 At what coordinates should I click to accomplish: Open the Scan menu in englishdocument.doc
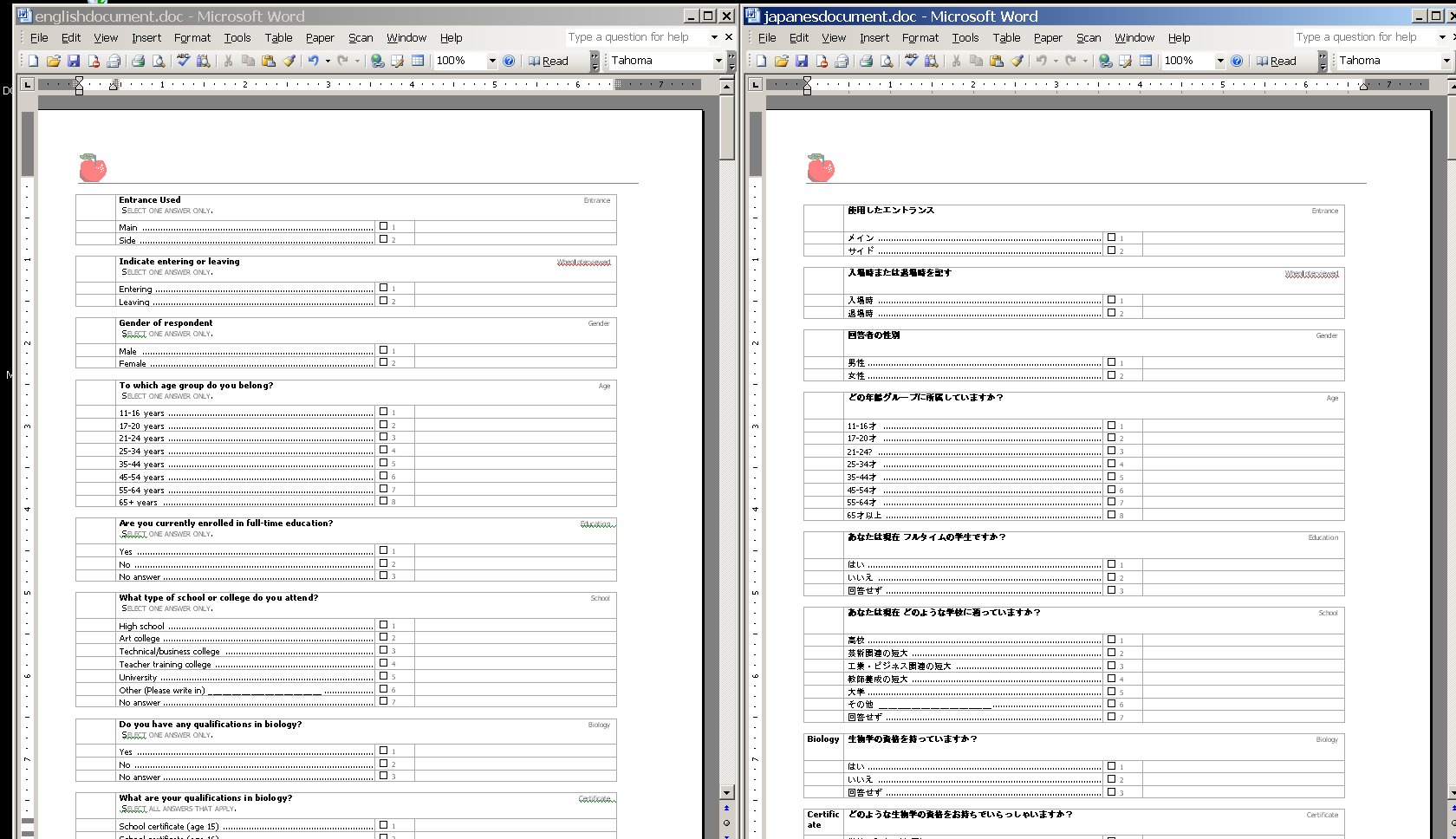tap(361, 37)
